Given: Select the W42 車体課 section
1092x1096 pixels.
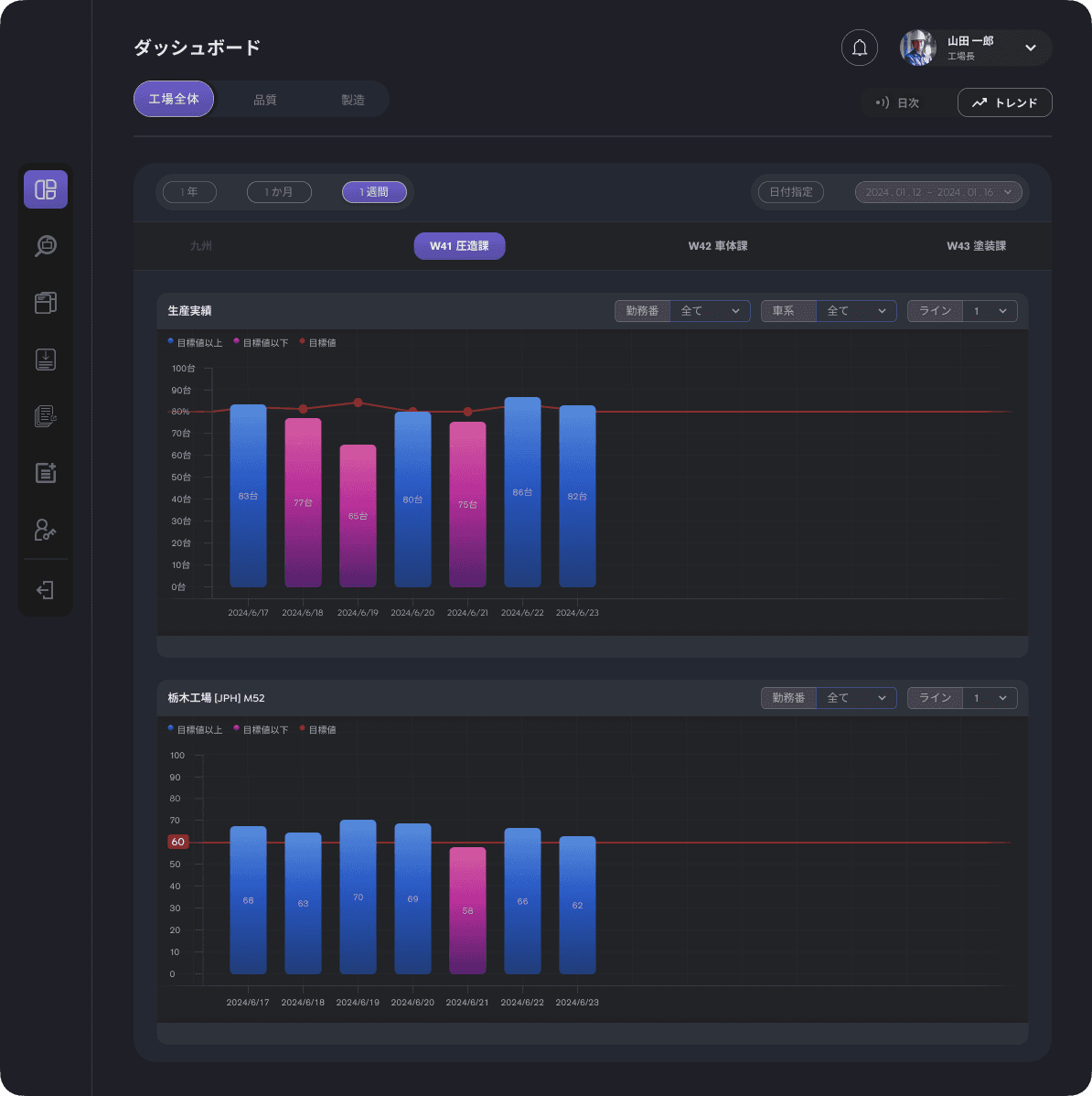Looking at the screenshot, I should point(718,245).
